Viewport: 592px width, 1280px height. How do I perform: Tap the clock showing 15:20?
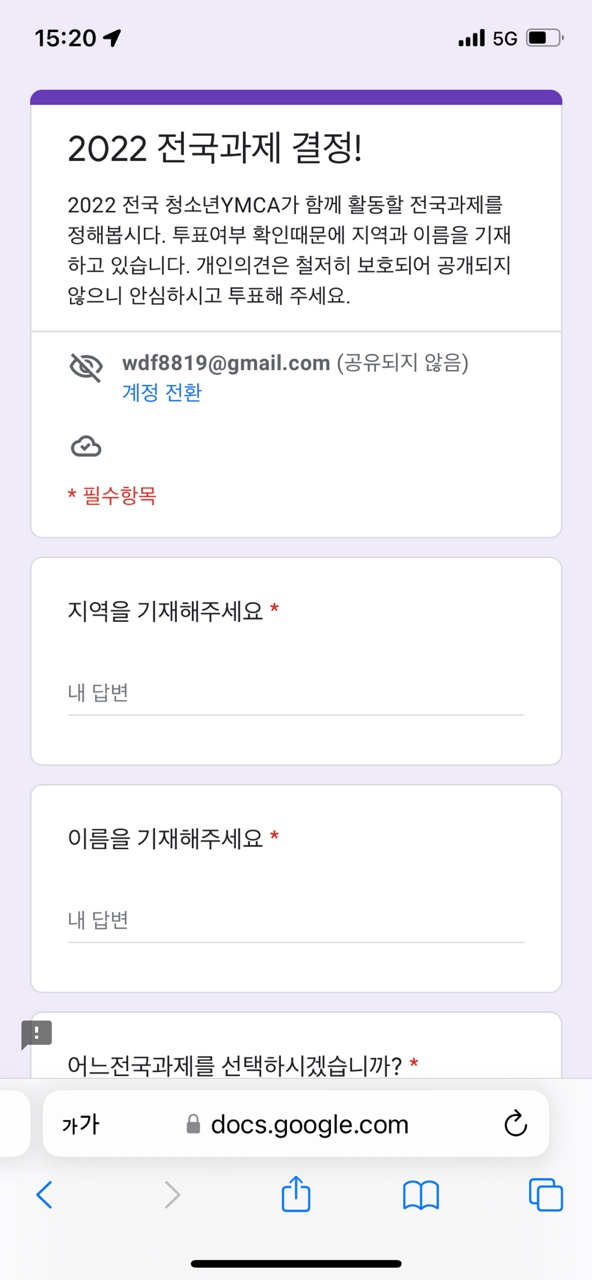(66, 38)
